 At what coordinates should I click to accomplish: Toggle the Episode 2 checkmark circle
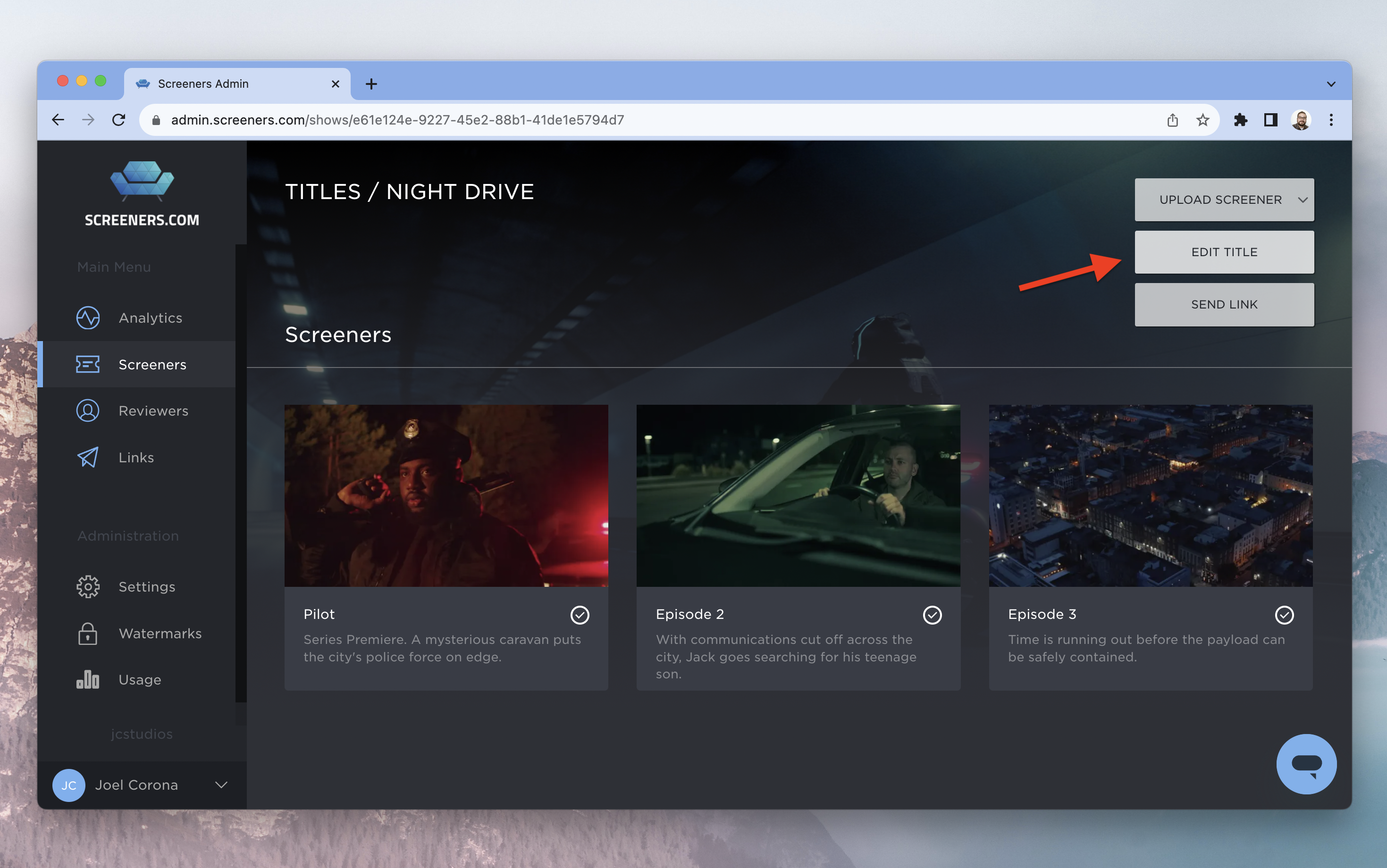932,615
